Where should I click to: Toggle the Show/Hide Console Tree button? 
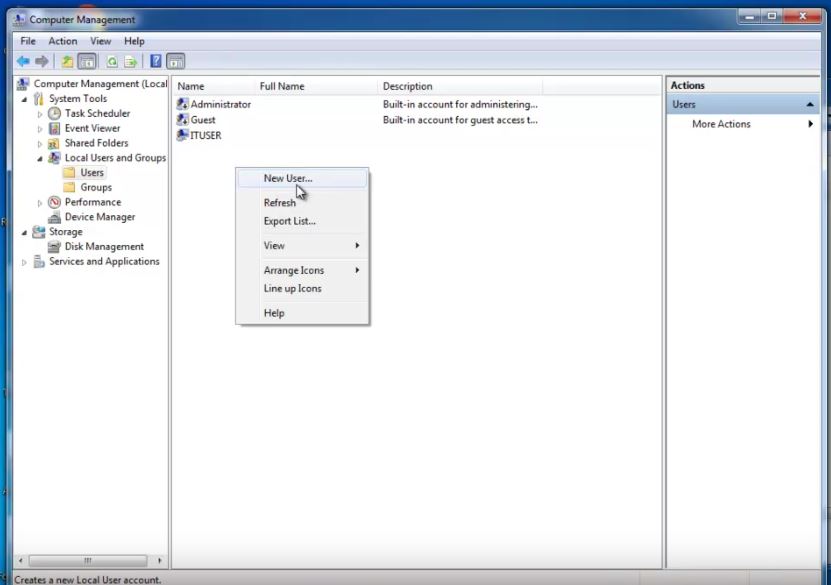[x=89, y=61]
